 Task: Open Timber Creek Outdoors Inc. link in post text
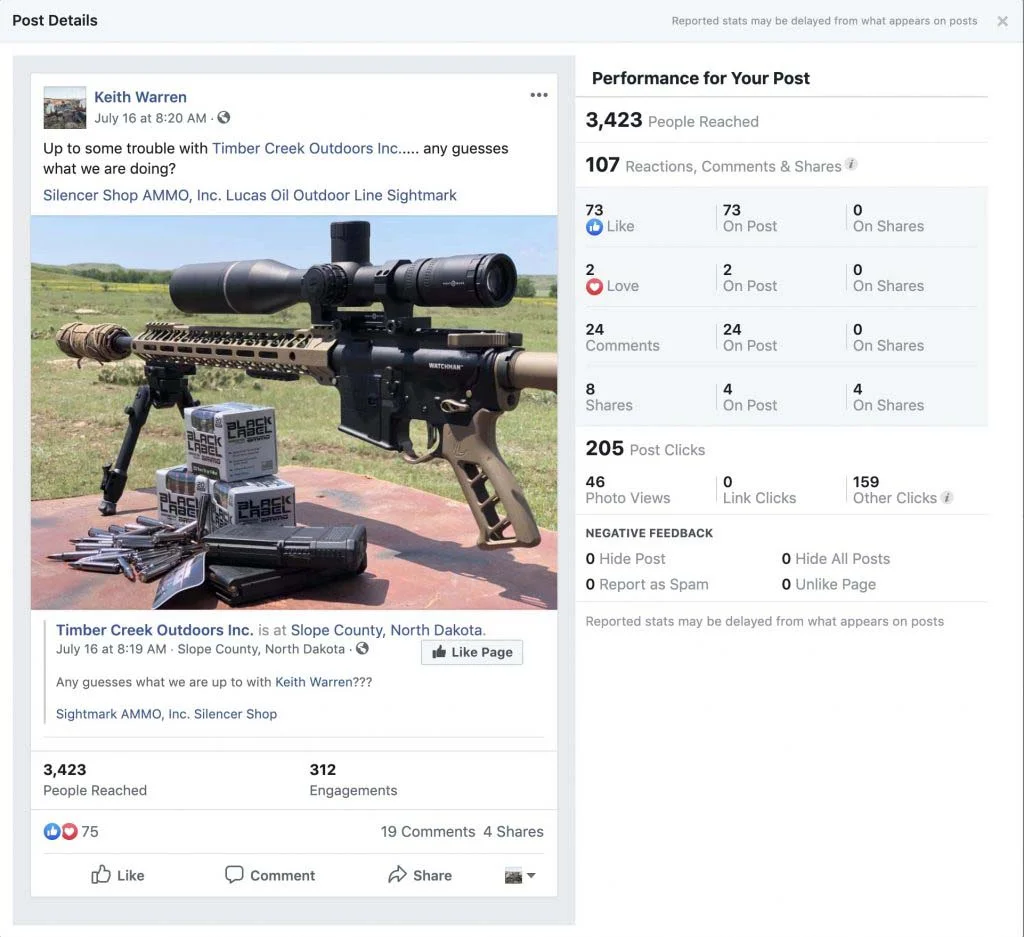[305, 148]
